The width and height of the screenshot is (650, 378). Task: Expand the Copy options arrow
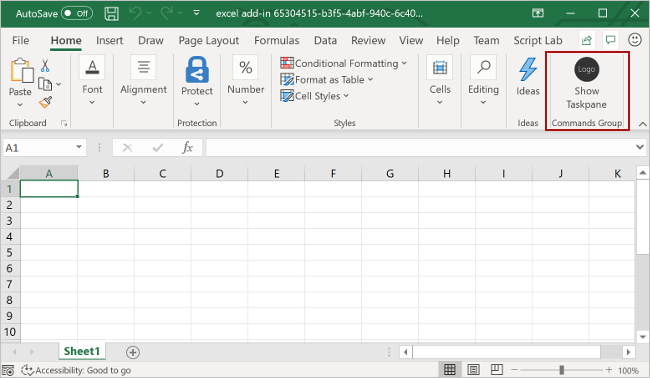pos(58,84)
